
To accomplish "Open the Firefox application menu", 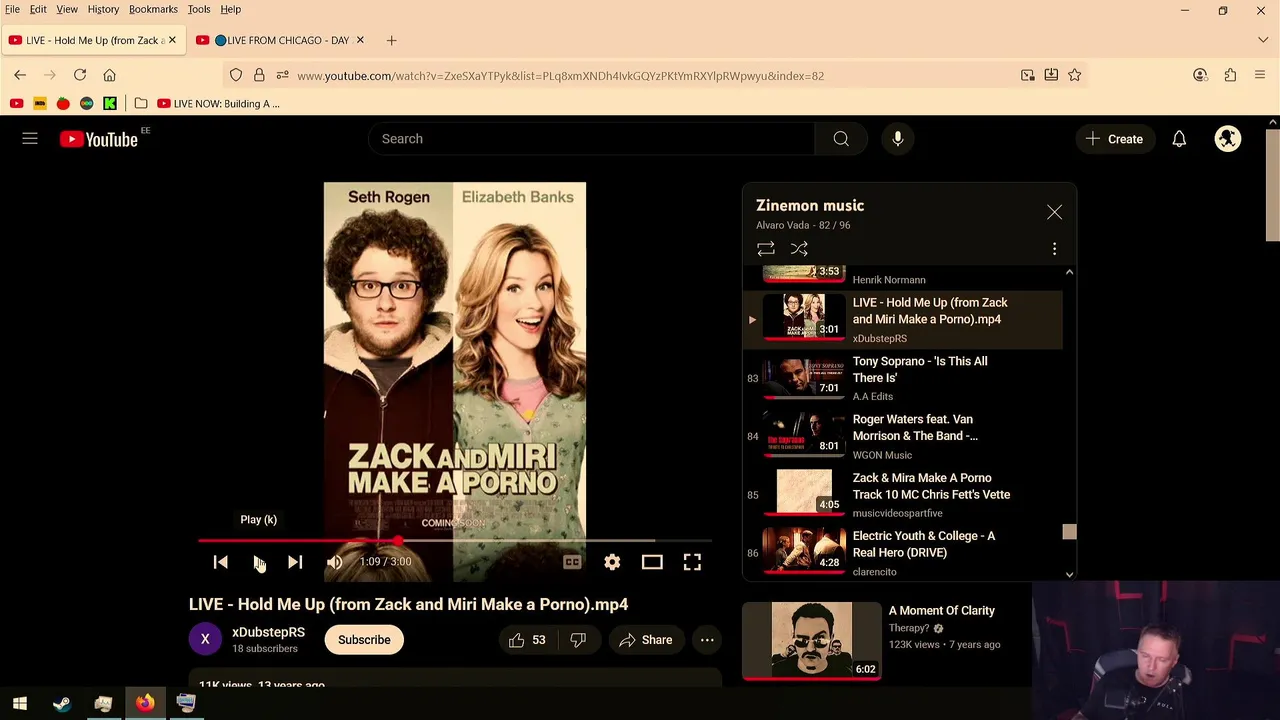I will 1260,75.
